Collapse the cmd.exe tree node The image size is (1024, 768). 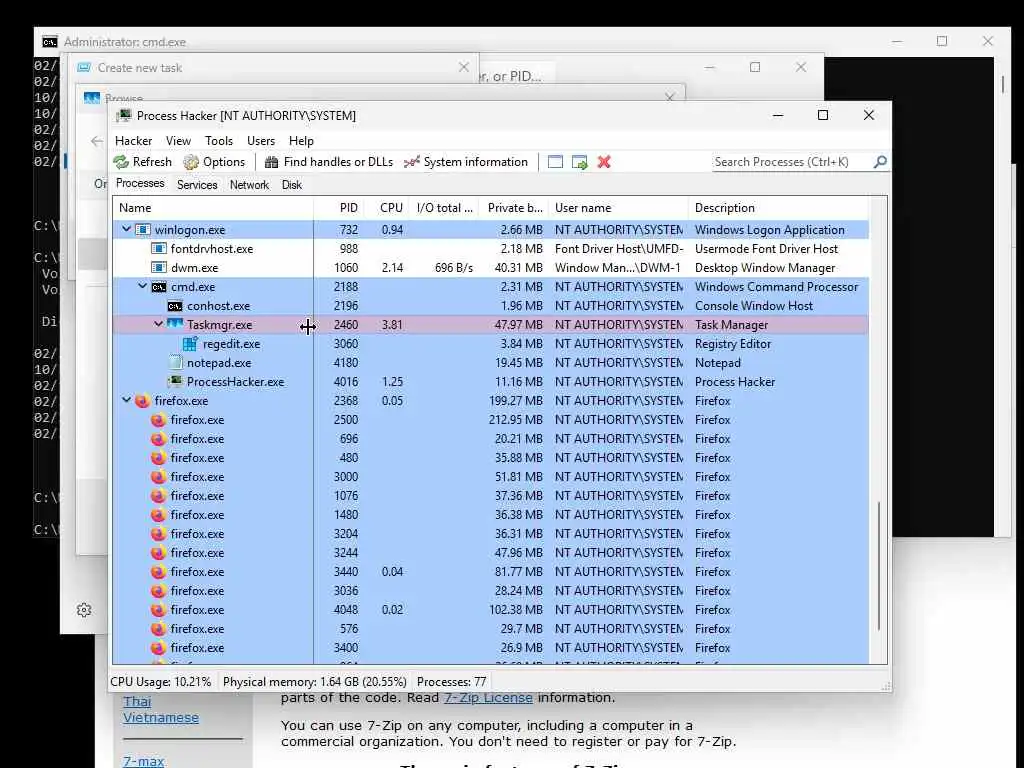tap(142, 286)
